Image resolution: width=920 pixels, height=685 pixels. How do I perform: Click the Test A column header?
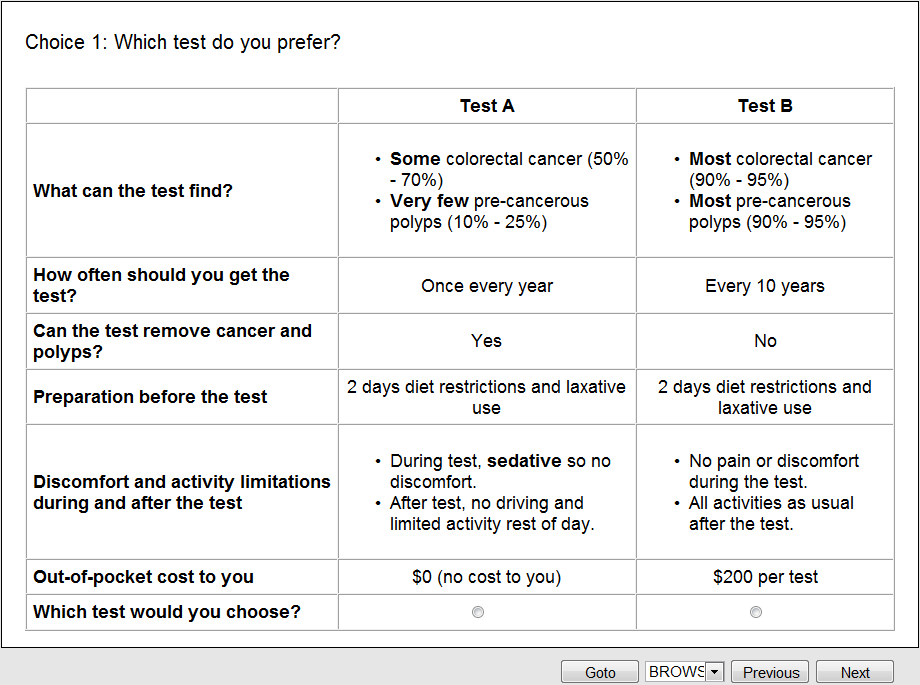coord(487,106)
